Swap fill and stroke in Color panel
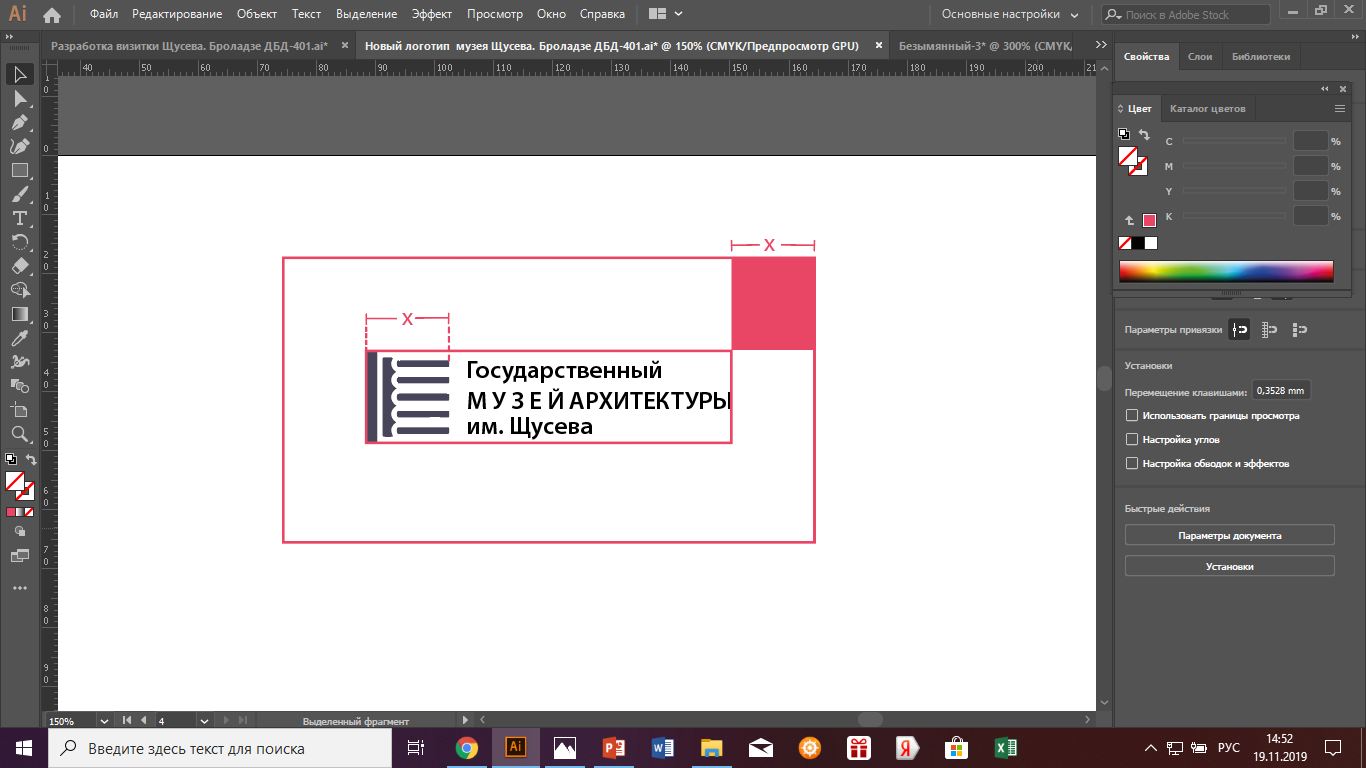This screenshot has width=1366, height=768. click(x=1145, y=134)
